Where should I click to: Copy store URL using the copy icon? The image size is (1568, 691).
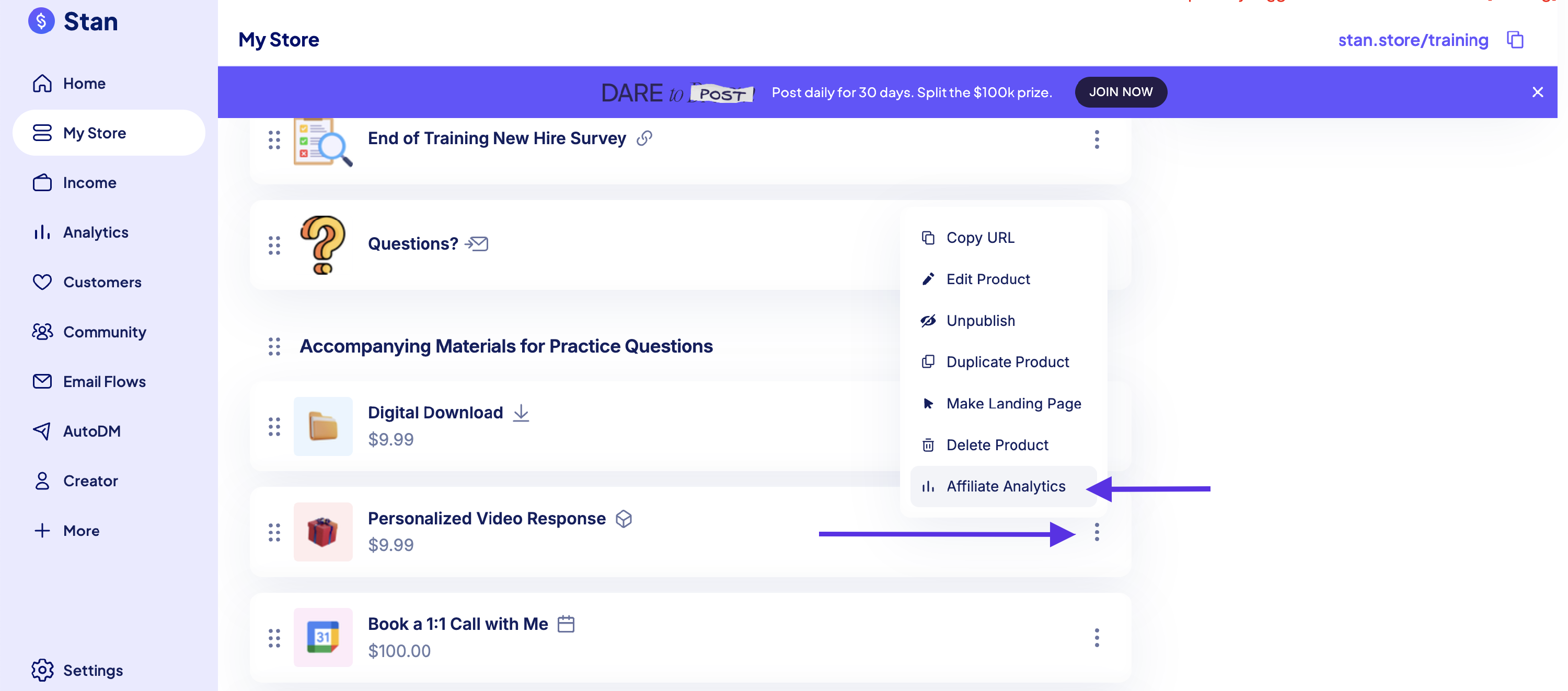click(x=1515, y=40)
